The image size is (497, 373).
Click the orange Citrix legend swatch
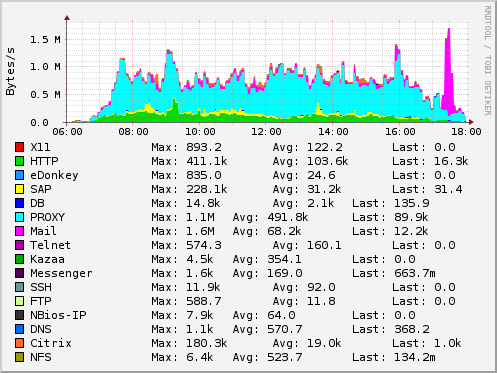(x=19, y=343)
